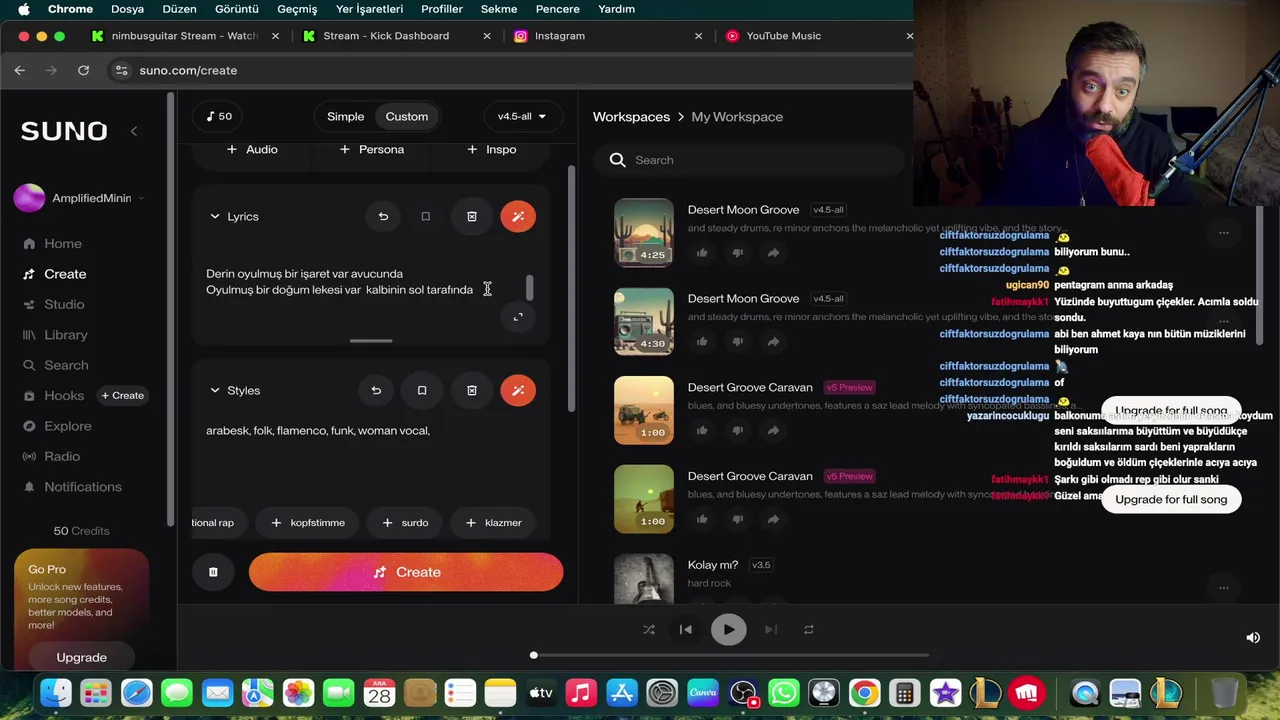The height and width of the screenshot is (720, 1280).
Task: Save styles bookmark icon
Action: point(422,390)
